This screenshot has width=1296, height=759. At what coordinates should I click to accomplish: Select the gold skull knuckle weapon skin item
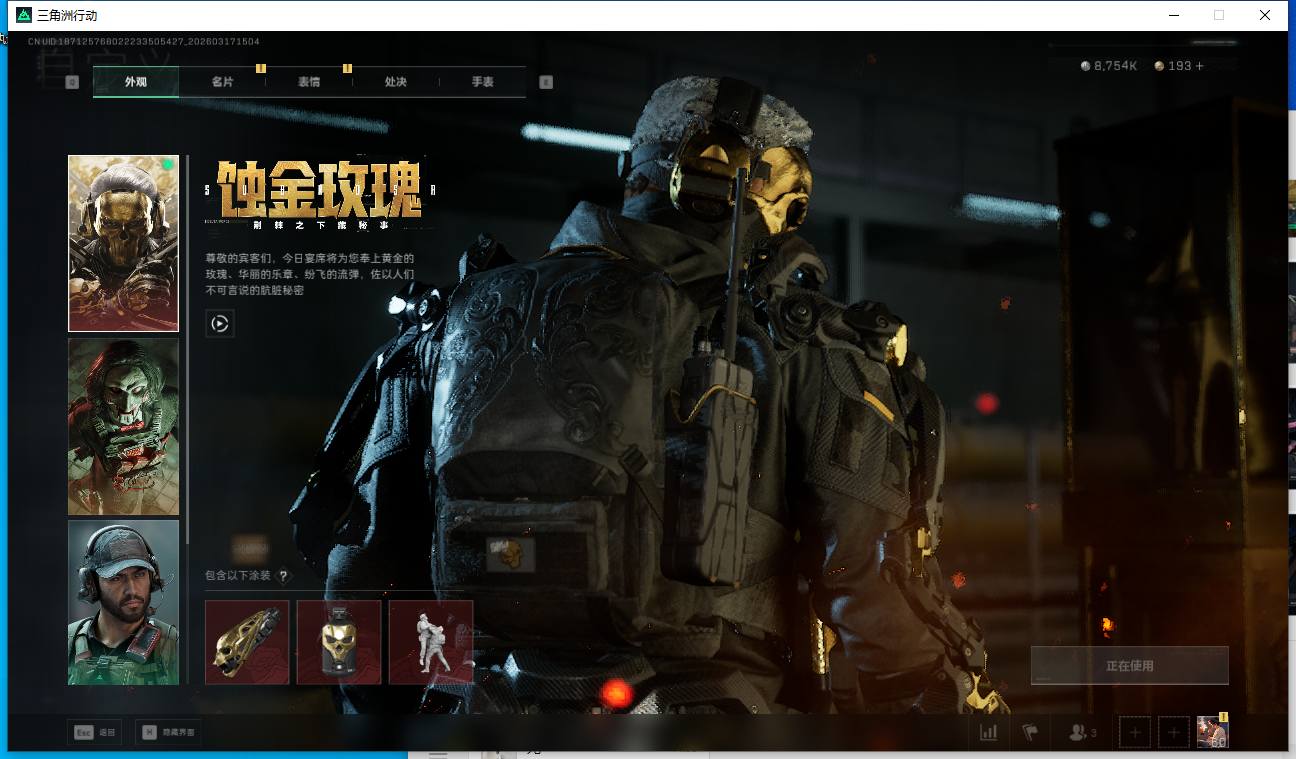coord(247,642)
